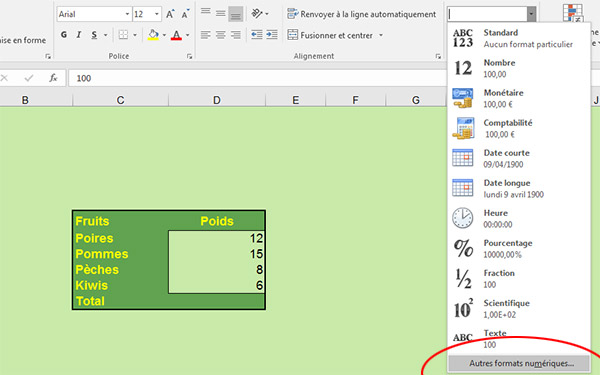Select column G header
The height and width of the screenshot is (375, 600).
click(x=416, y=100)
